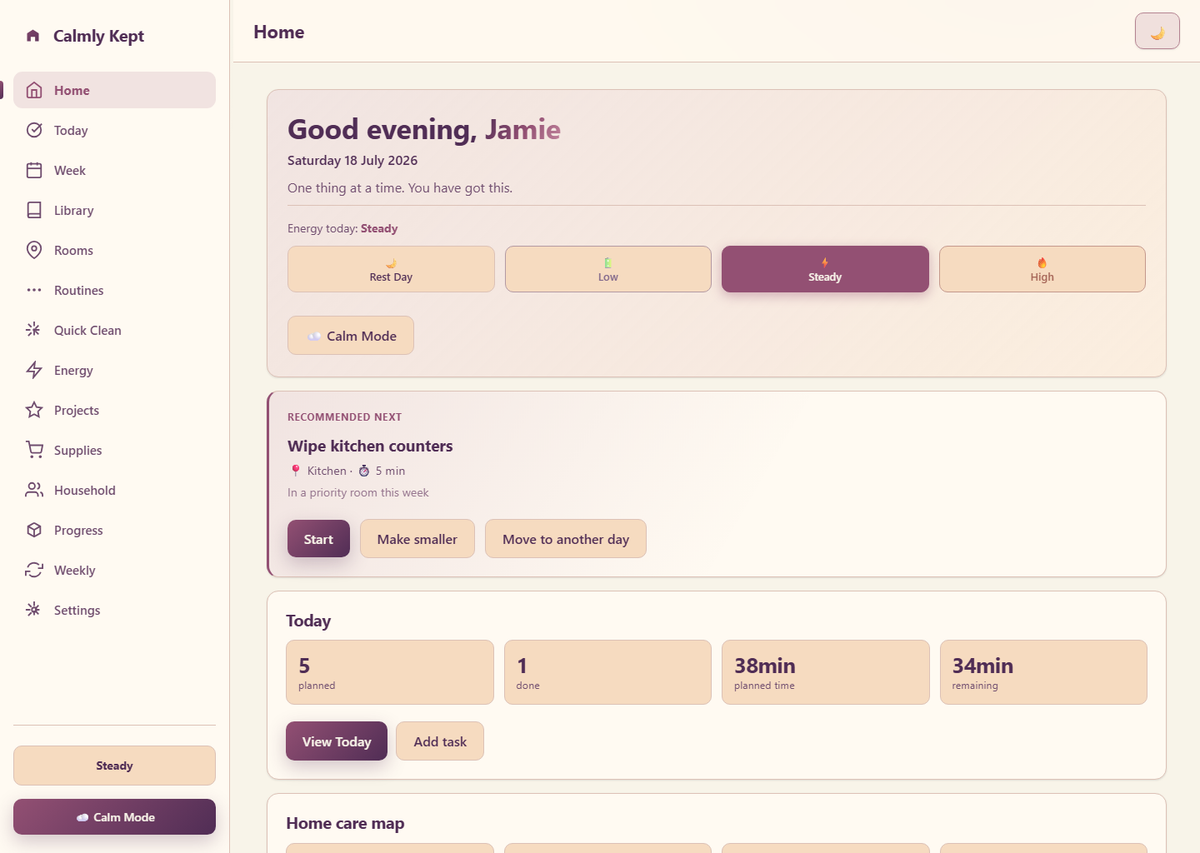Select Steady energy level option
The image size is (1200, 853).
[x=825, y=269]
